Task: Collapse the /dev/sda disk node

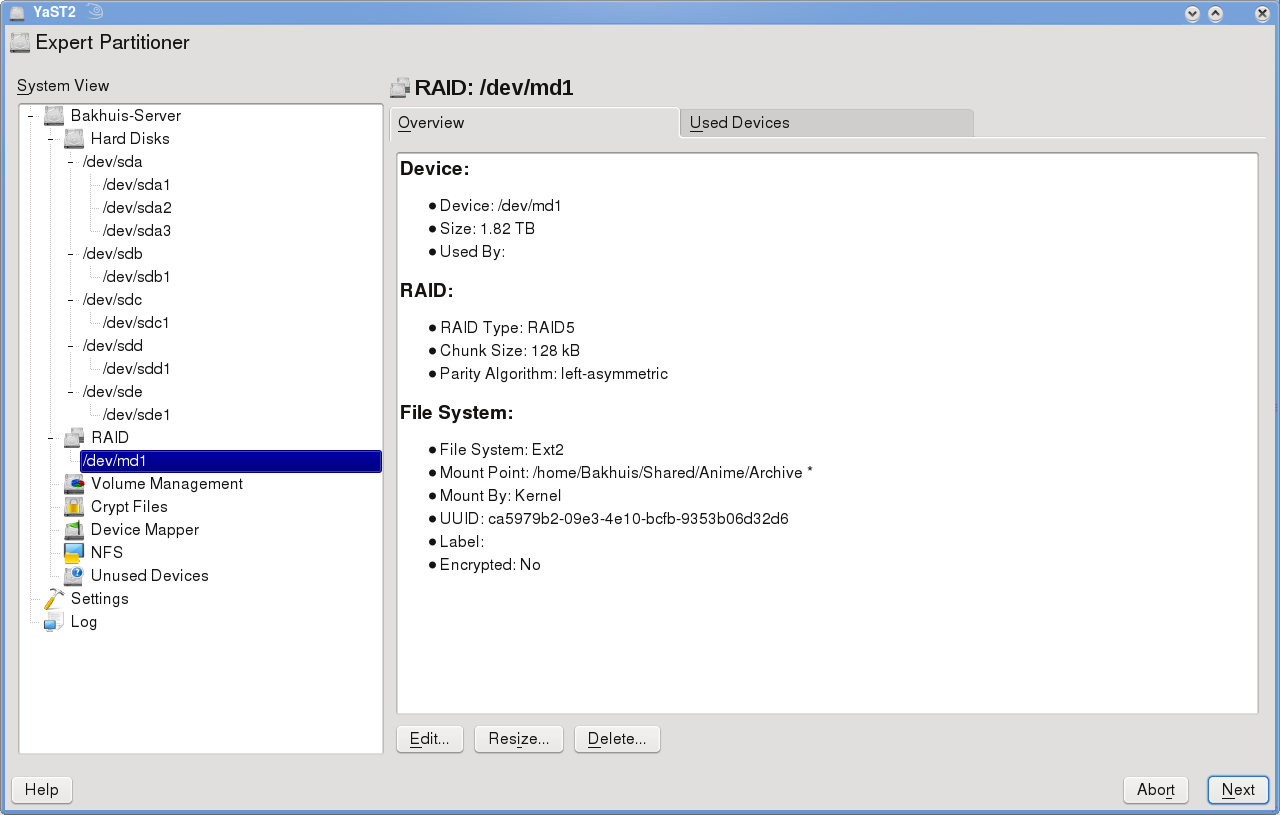Action: tap(71, 162)
